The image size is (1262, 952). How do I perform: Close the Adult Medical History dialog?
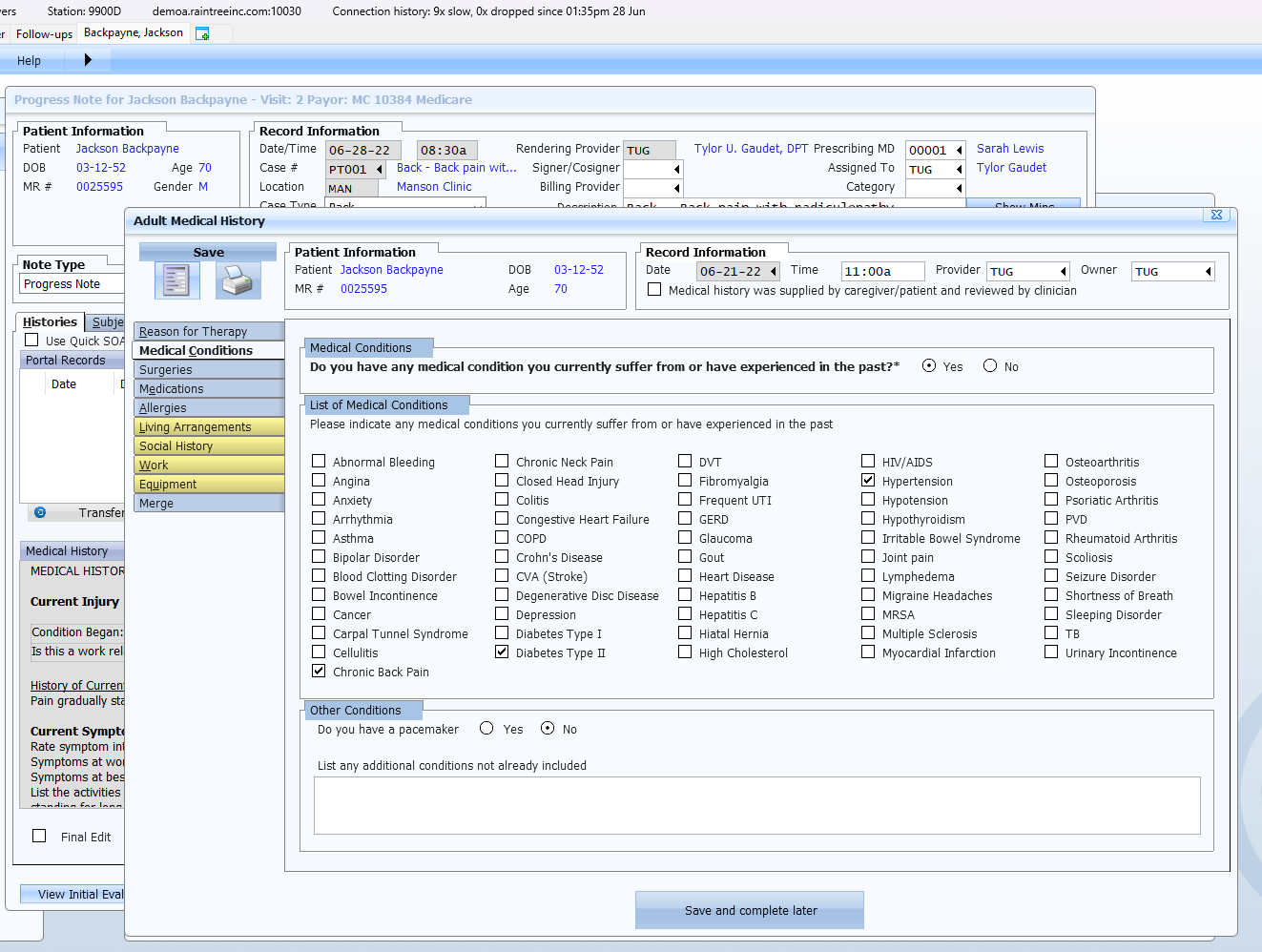(1216, 215)
